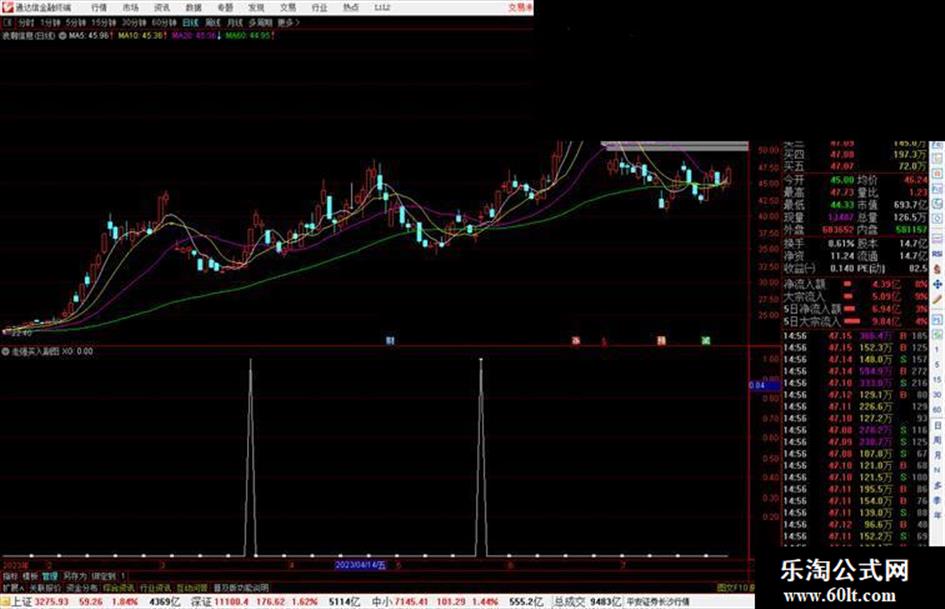
Task: Click the 另存为 button in bottom bar
Action: [x=75, y=576]
